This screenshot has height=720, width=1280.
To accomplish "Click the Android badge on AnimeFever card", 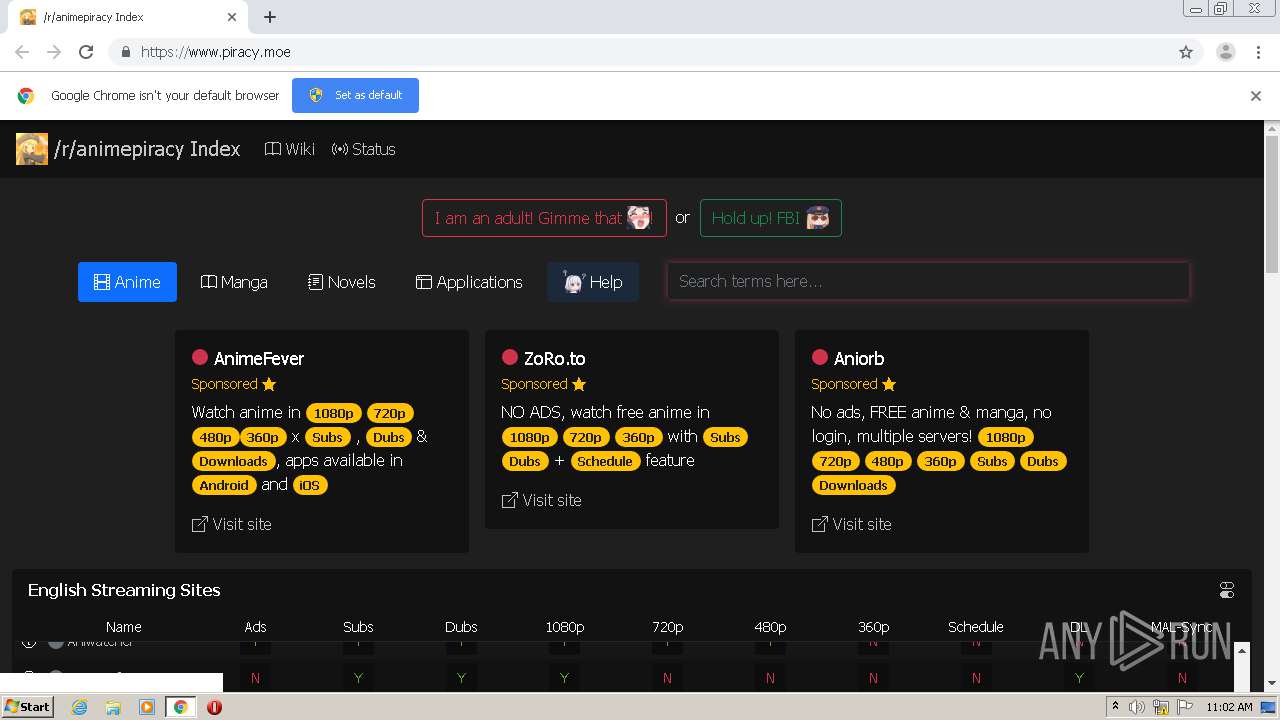I will (x=224, y=485).
